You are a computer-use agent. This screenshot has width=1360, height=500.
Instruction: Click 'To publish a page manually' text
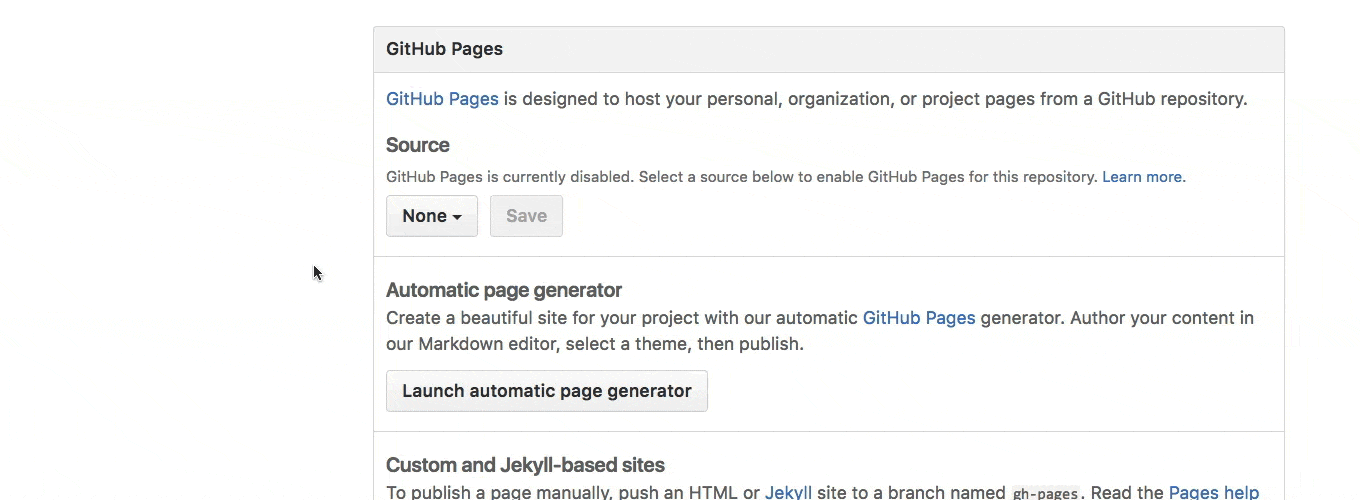pos(500,492)
